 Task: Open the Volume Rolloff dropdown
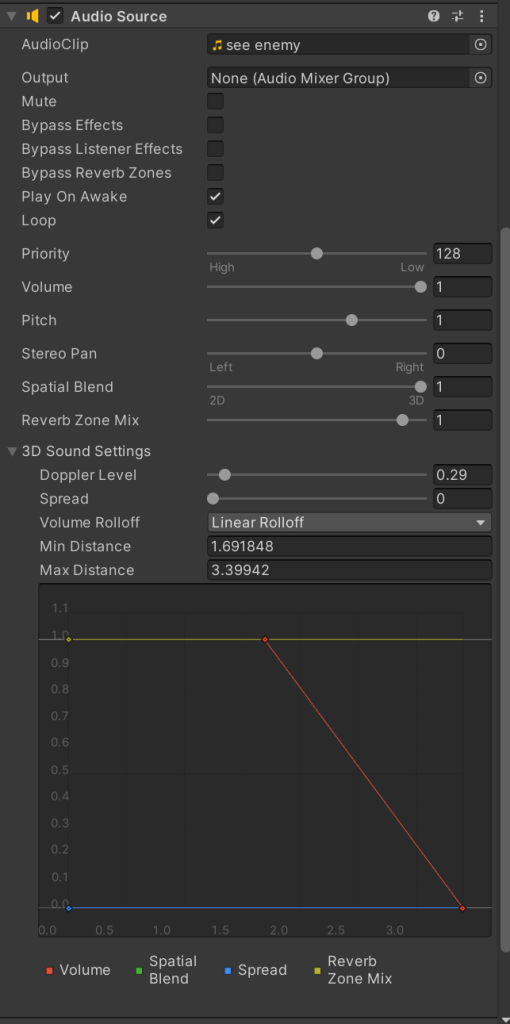coord(349,522)
